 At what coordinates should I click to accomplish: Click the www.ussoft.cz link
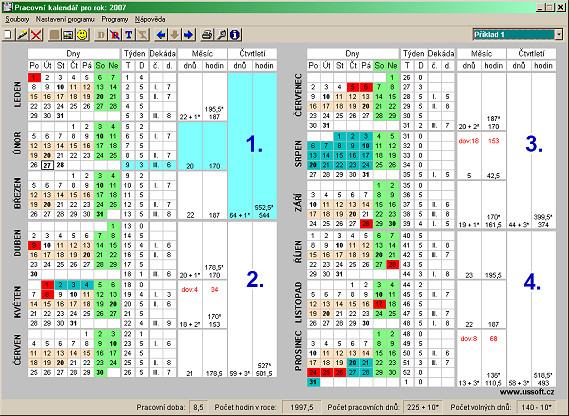[527, 392]
